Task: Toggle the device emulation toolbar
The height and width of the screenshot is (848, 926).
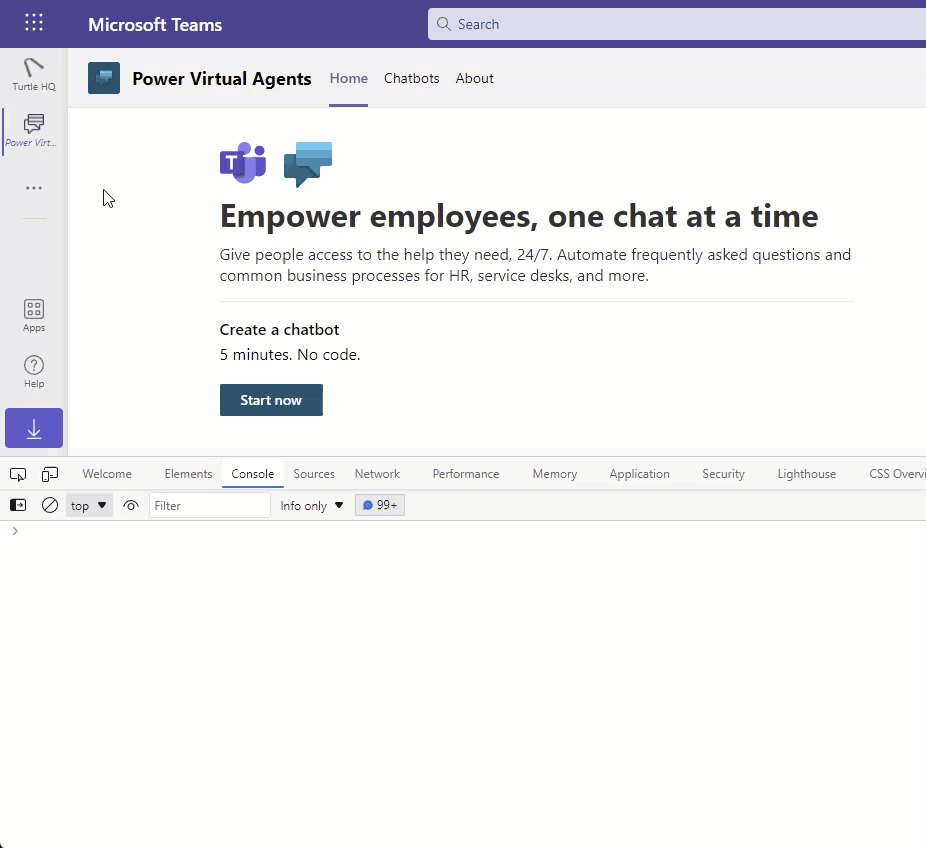Action: (x=50, y=474)
